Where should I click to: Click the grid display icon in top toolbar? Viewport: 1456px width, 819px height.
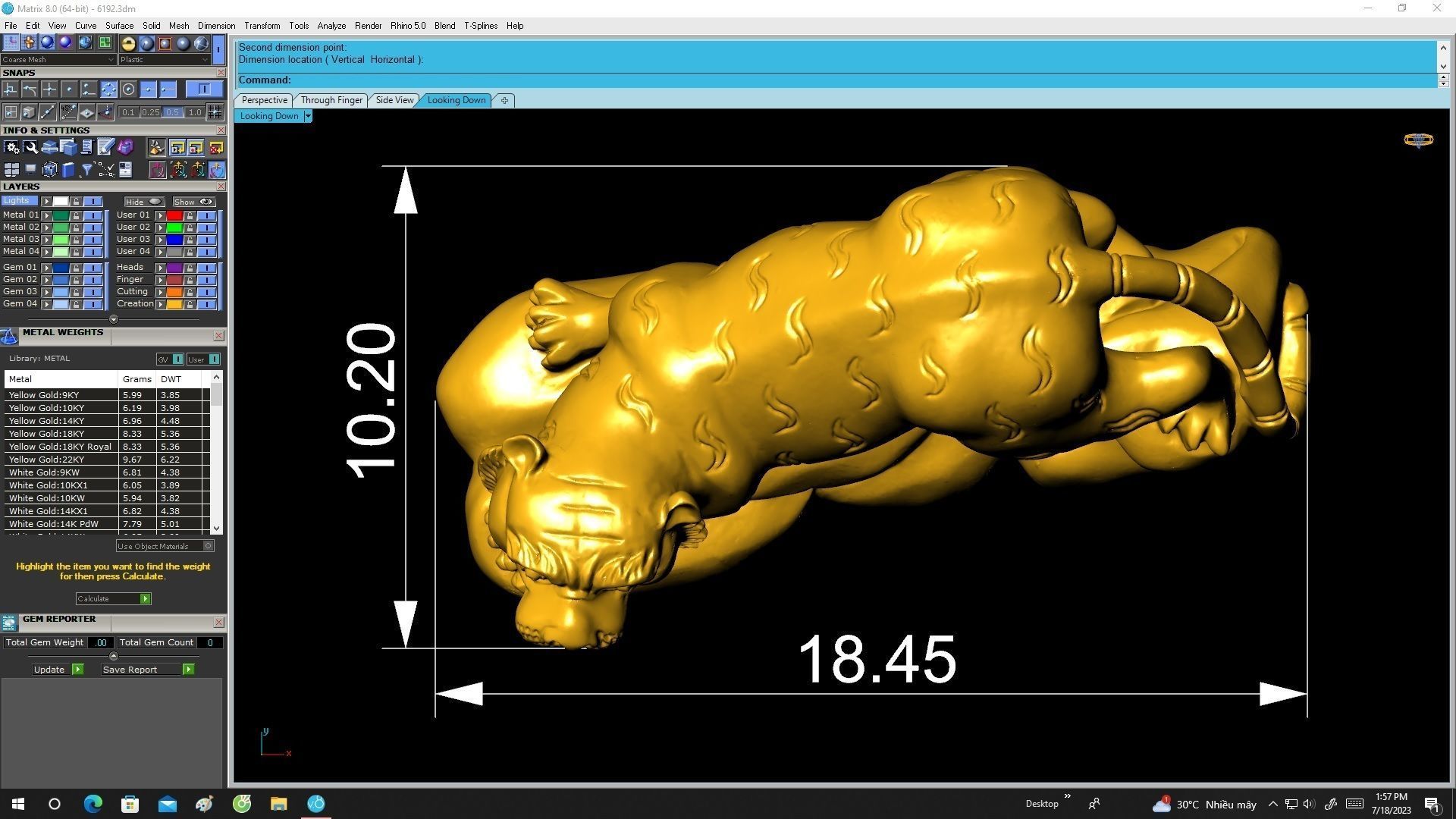pyautogui.click(x=11, y=42)
